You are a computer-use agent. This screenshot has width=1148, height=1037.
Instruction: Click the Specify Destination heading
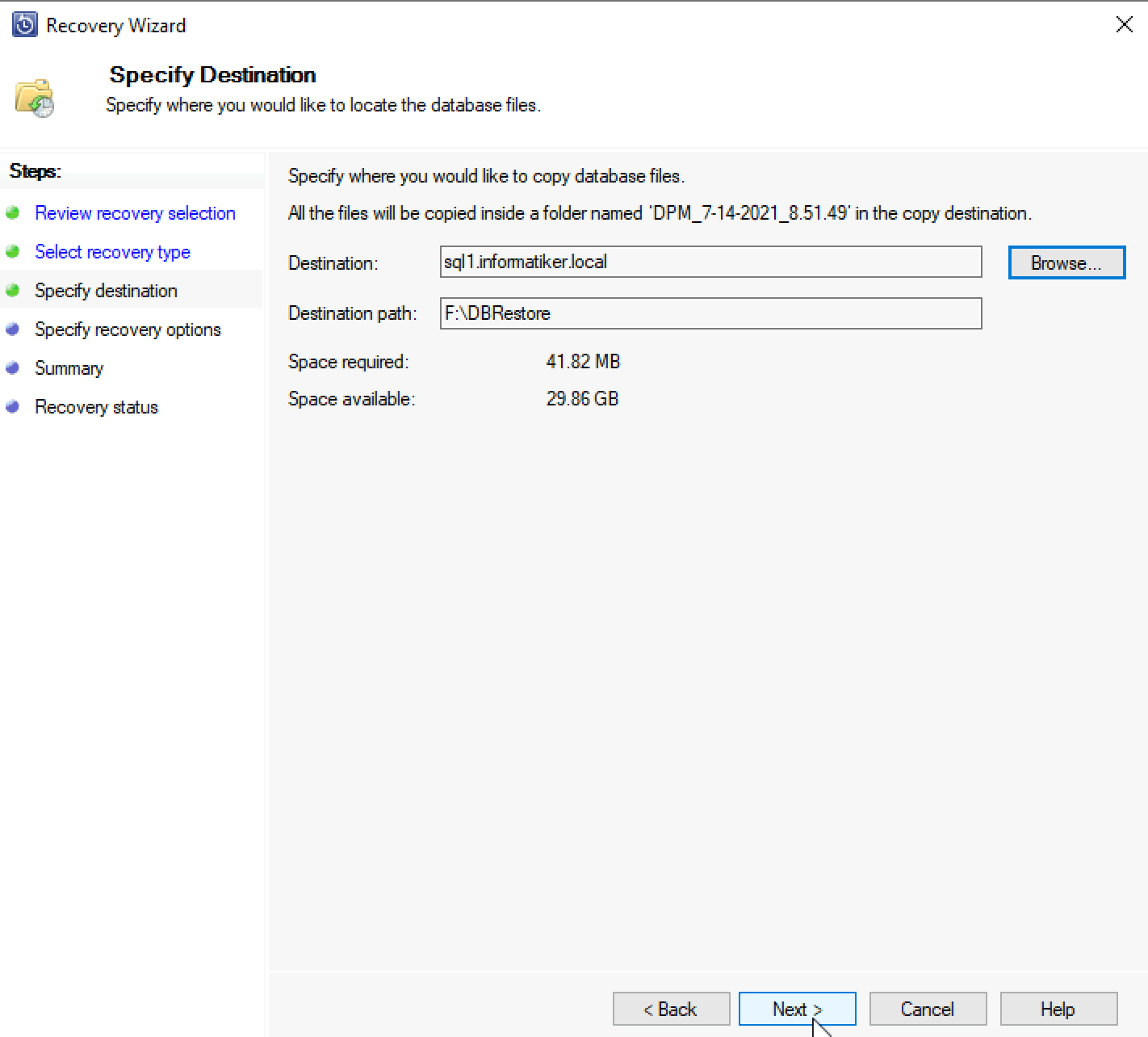(x=213, y=74)
